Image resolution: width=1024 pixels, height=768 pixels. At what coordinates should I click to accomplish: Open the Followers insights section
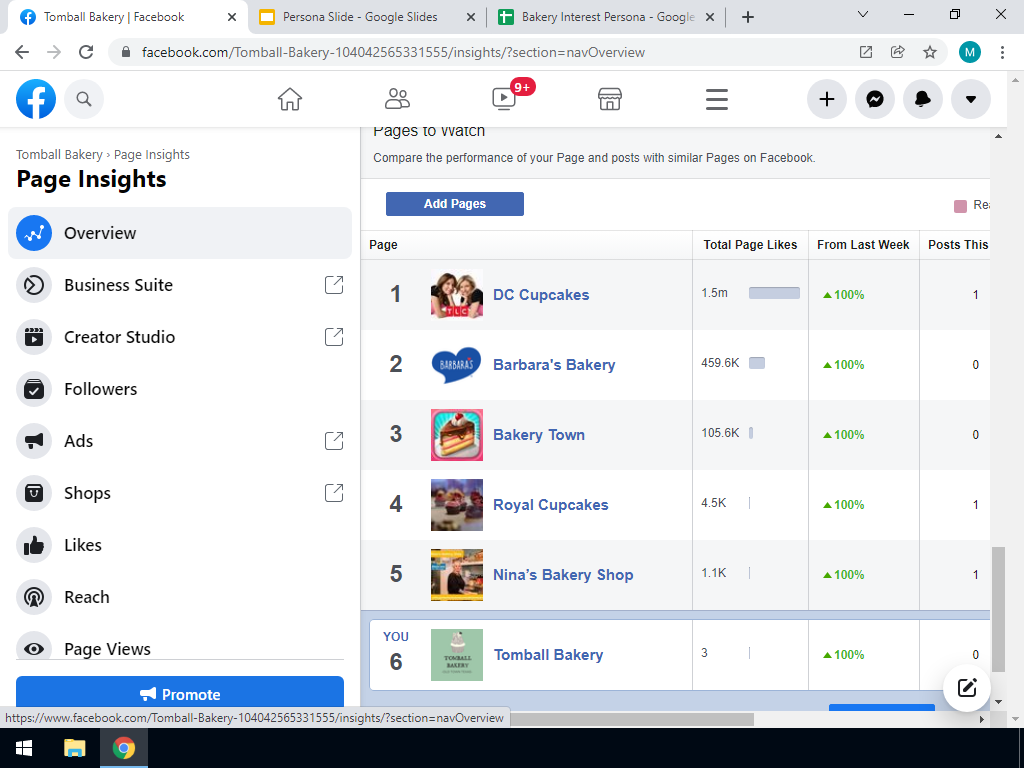click(x=180, y=389)
